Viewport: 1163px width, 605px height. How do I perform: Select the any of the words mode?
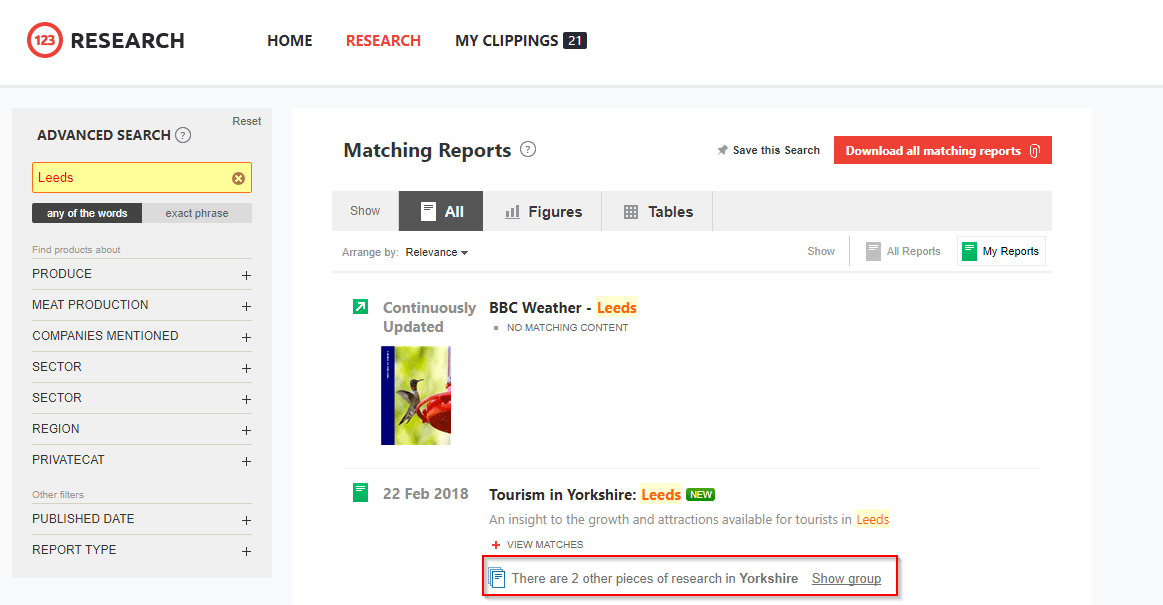[x=86, y=212]
